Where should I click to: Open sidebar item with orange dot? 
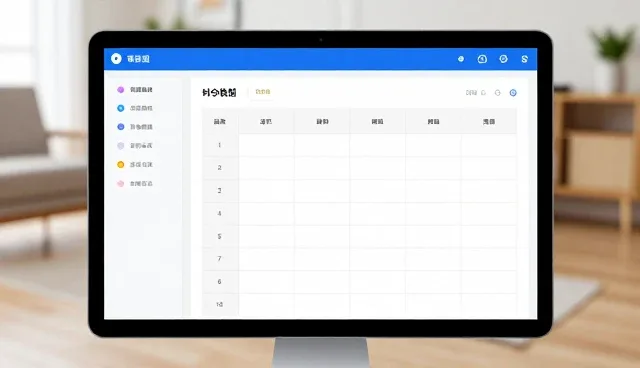coord(135,164)
